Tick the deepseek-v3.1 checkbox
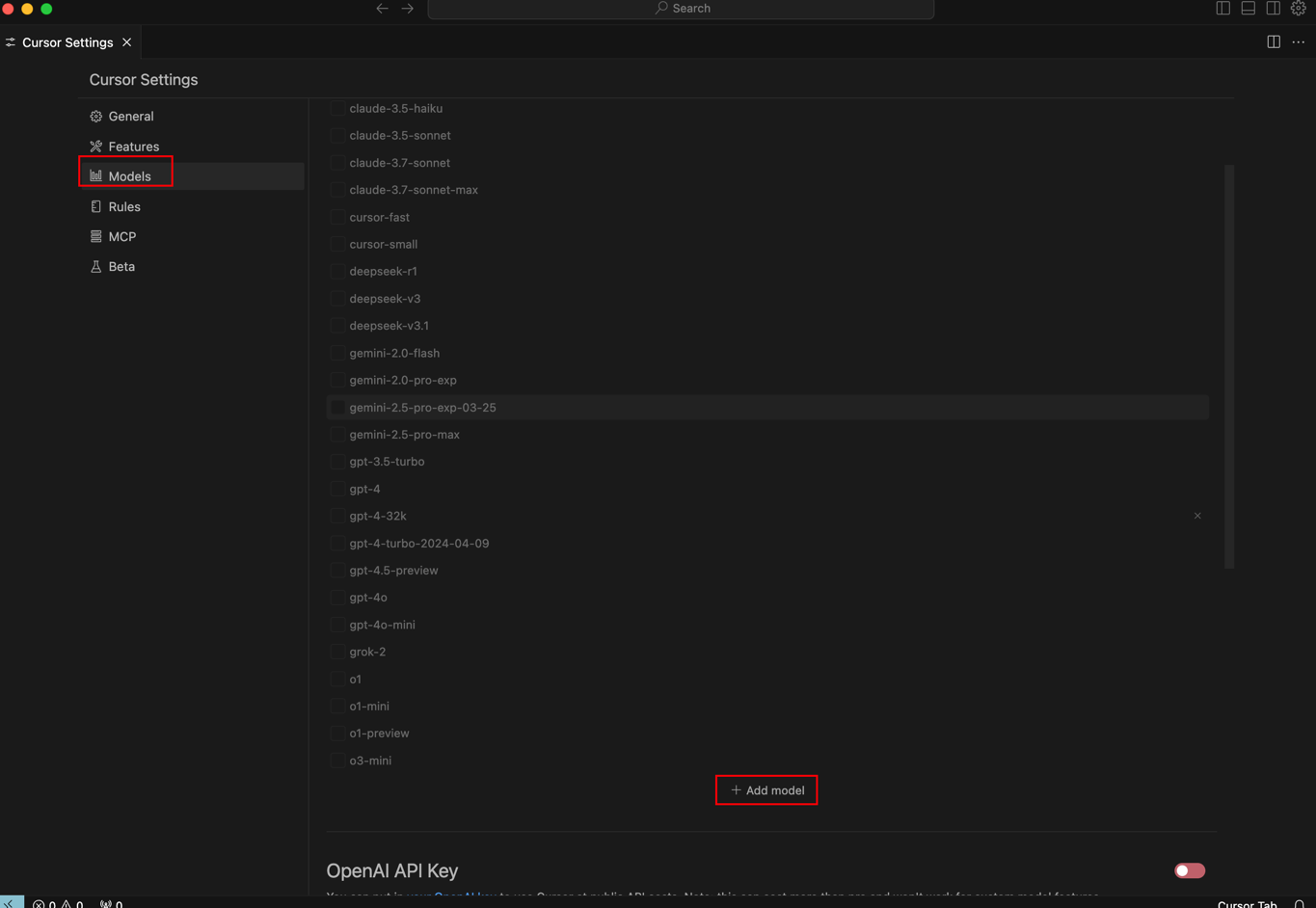 click(x=337, y=326)
